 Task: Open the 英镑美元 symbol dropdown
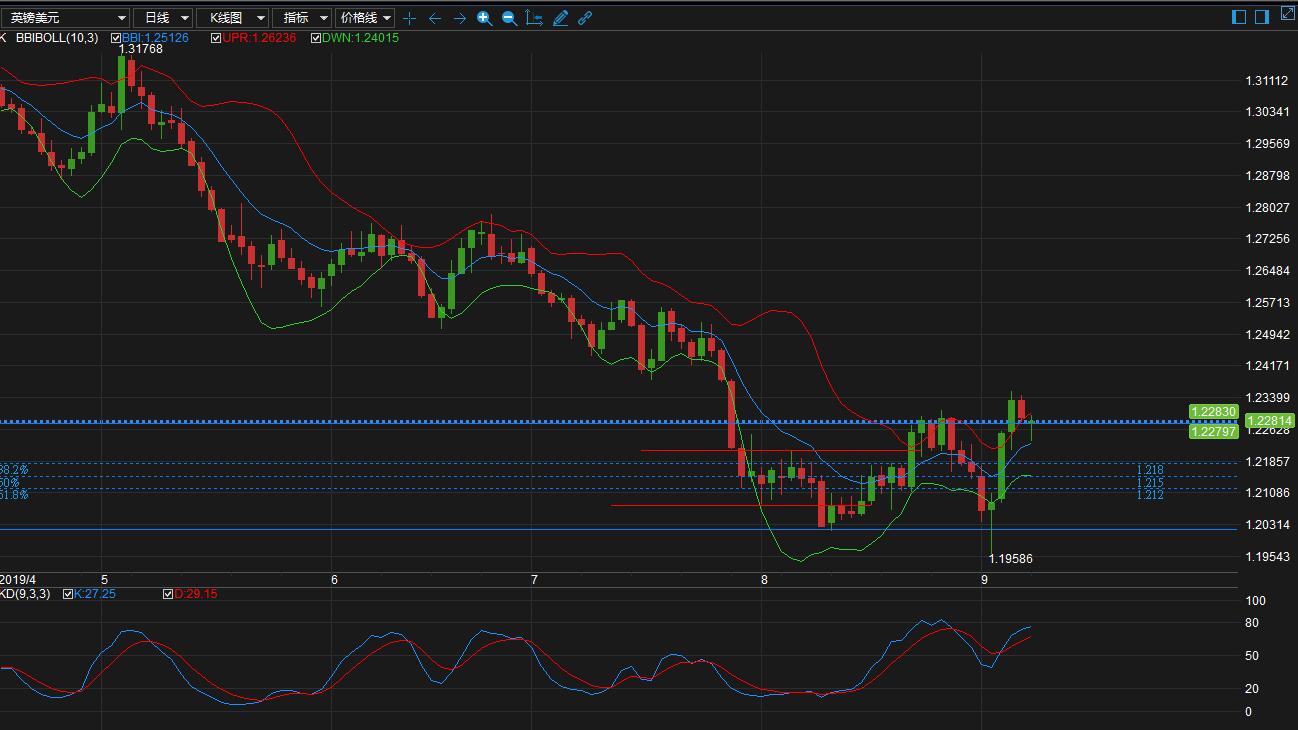[x=66, y=18]
